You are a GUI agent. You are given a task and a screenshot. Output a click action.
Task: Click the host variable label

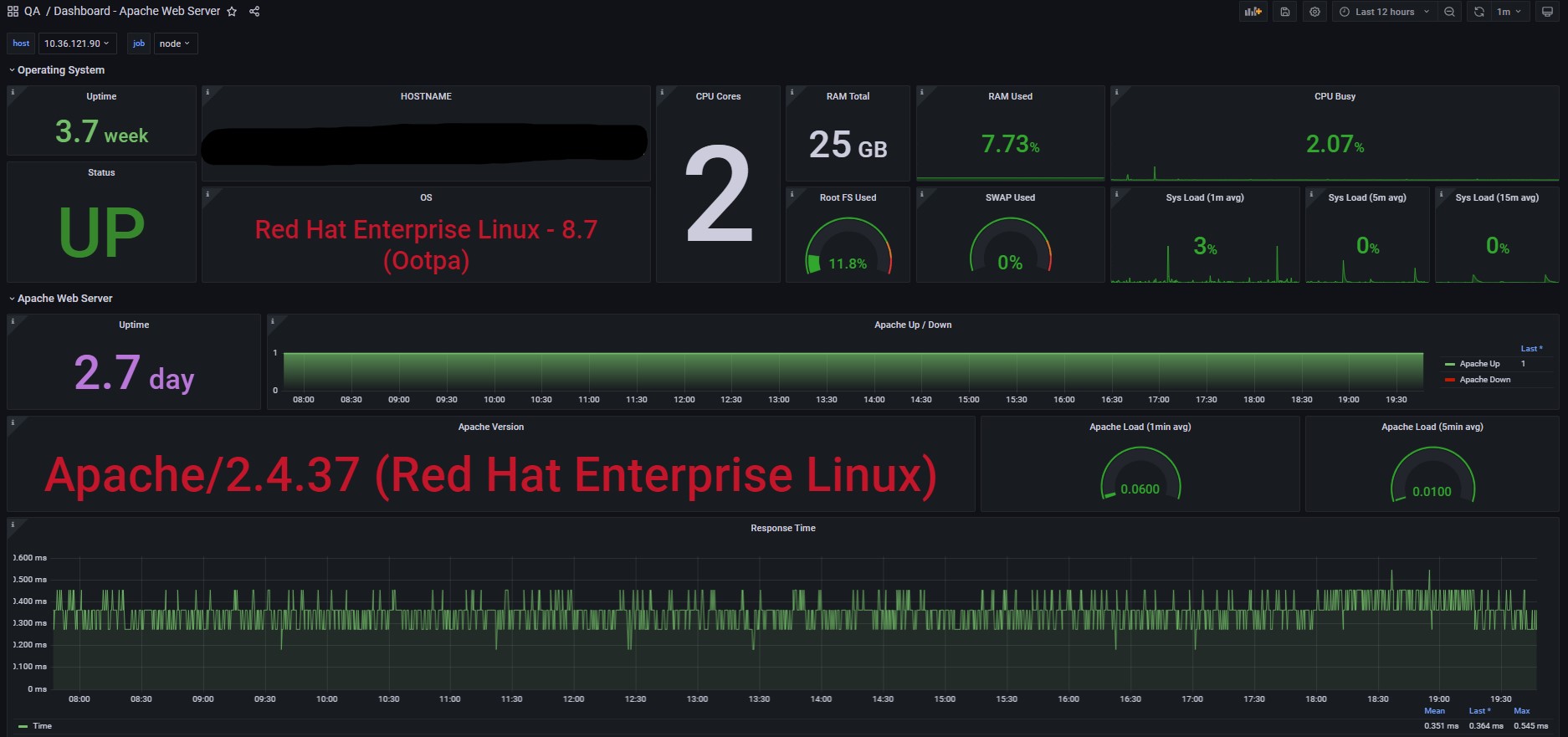[x=21, y=44]
